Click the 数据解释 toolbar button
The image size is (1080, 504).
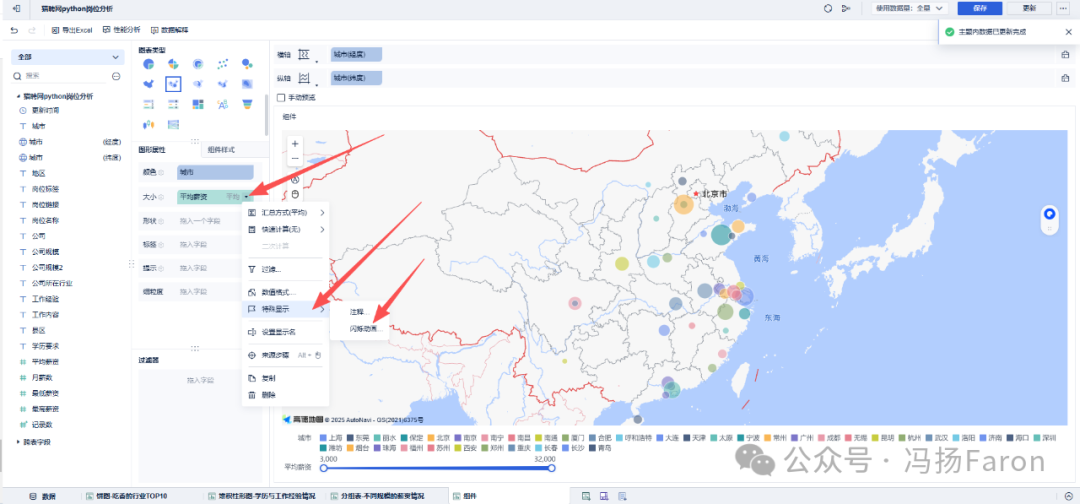[x=169, y=30]
